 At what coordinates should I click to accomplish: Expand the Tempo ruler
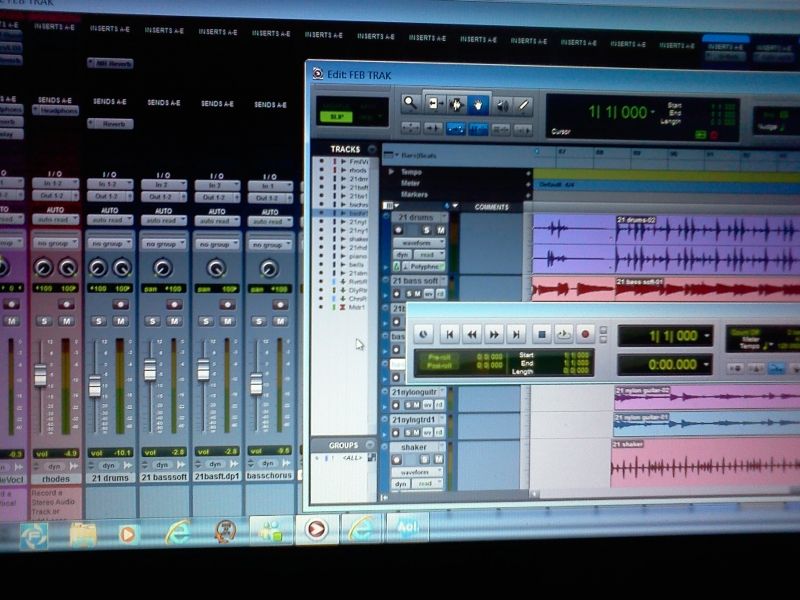click(392, 172)
